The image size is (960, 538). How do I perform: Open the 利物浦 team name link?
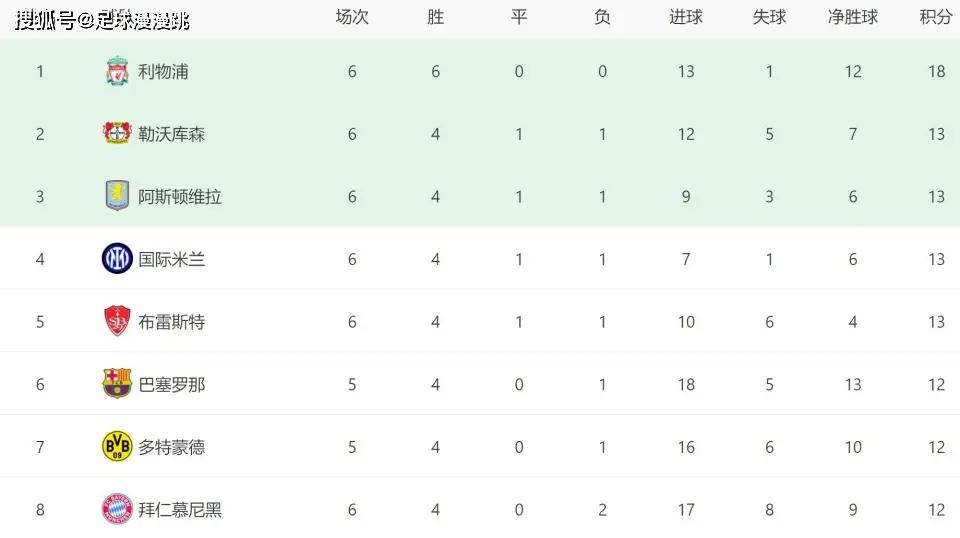(163, 72)
